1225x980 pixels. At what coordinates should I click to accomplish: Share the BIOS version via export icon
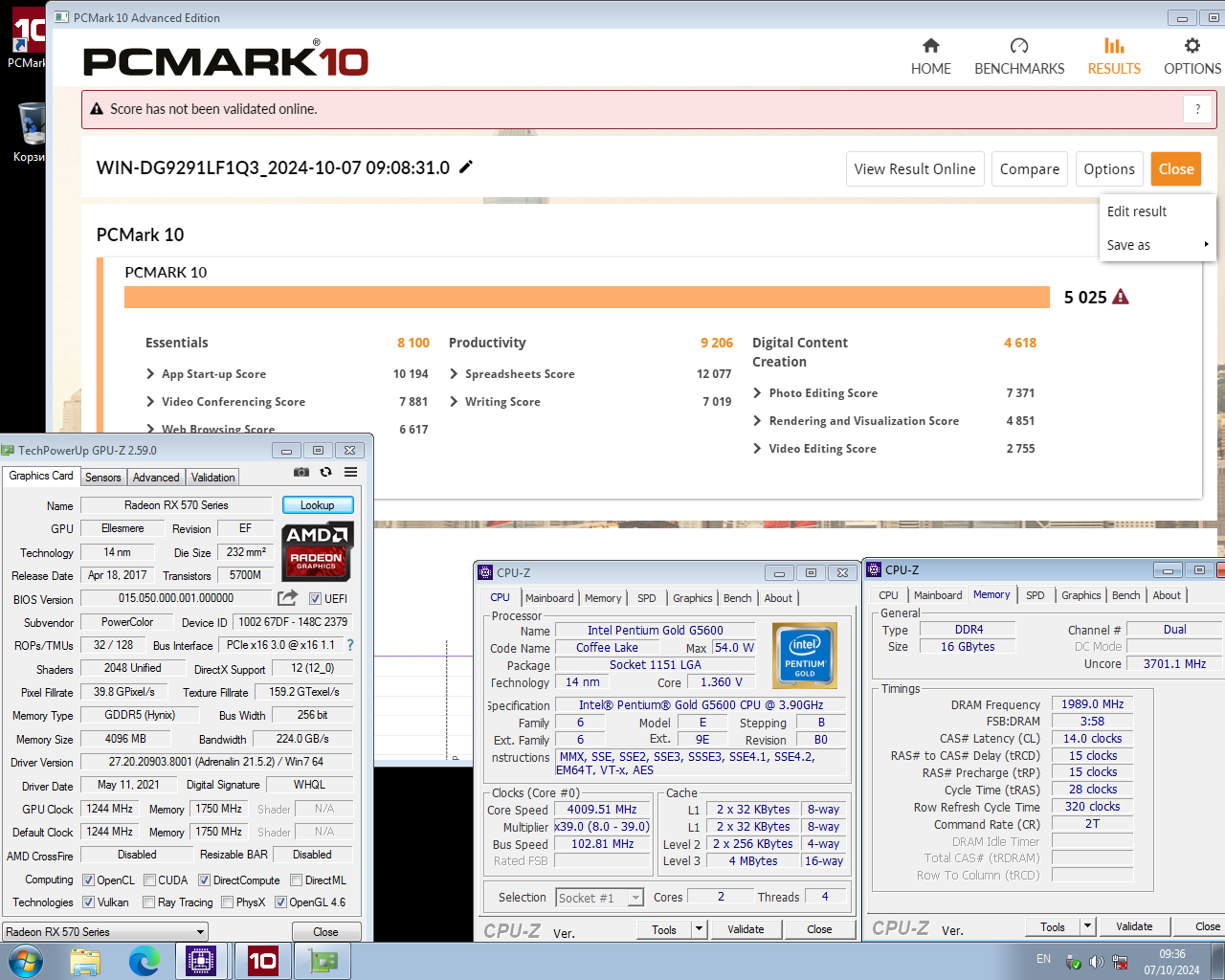point(287,598)
